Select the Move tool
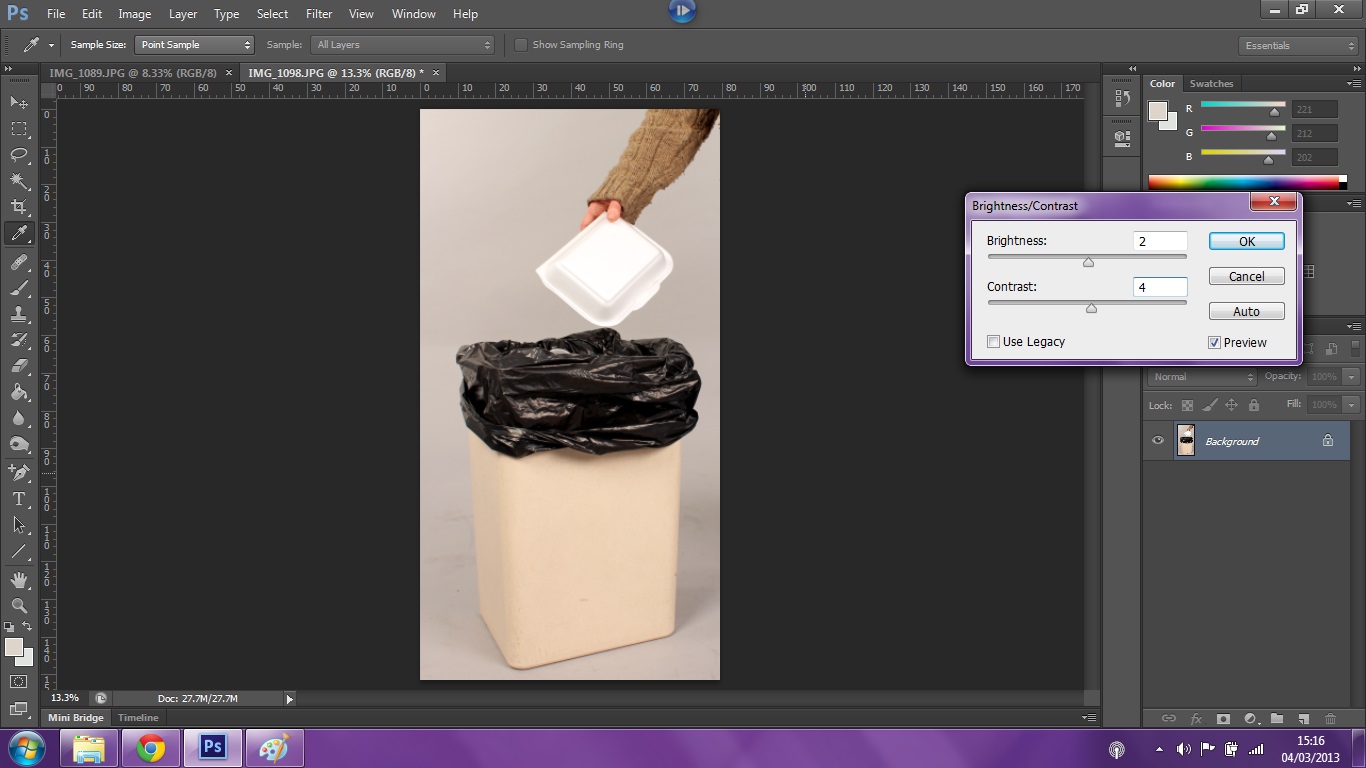Image resolution: width=1366 pixels, height=768 pixels. coord(19,102)
